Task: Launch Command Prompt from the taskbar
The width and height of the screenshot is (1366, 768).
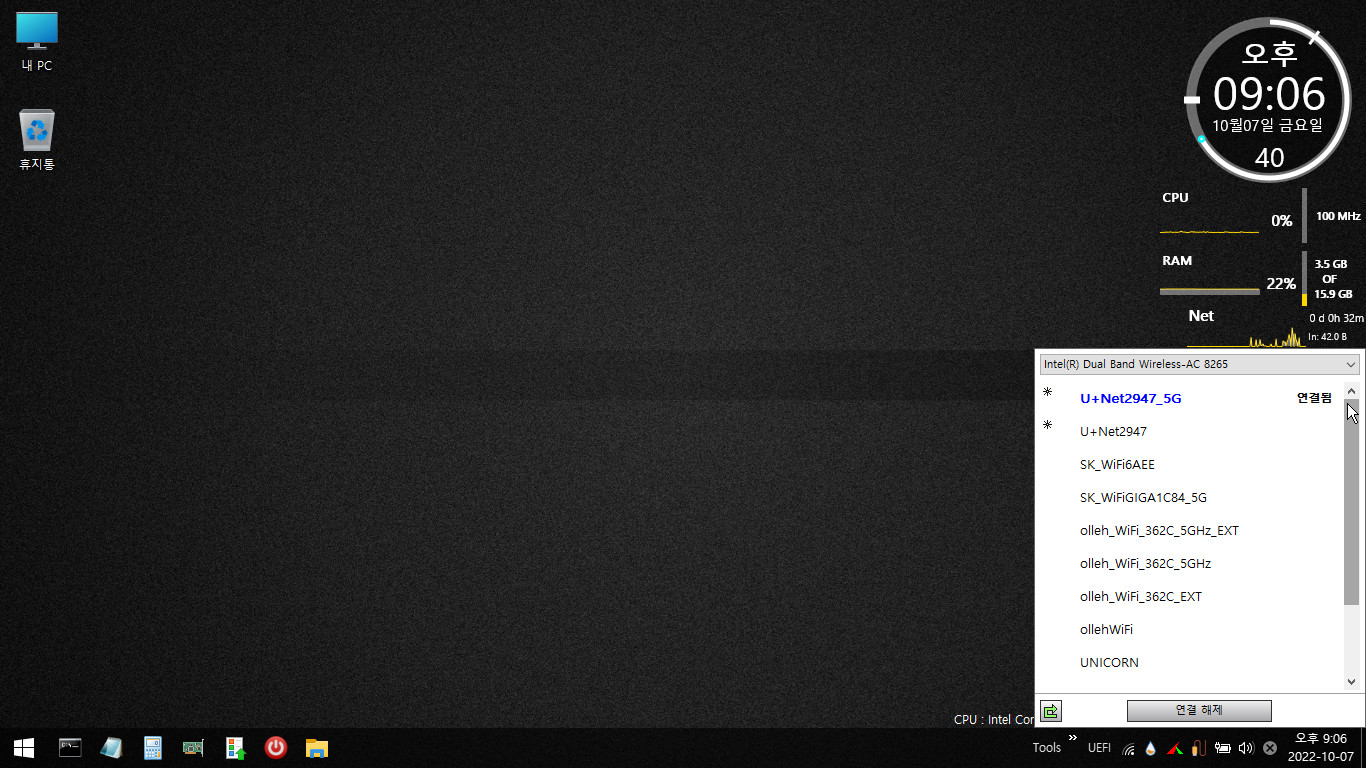Action: point(70,748)
